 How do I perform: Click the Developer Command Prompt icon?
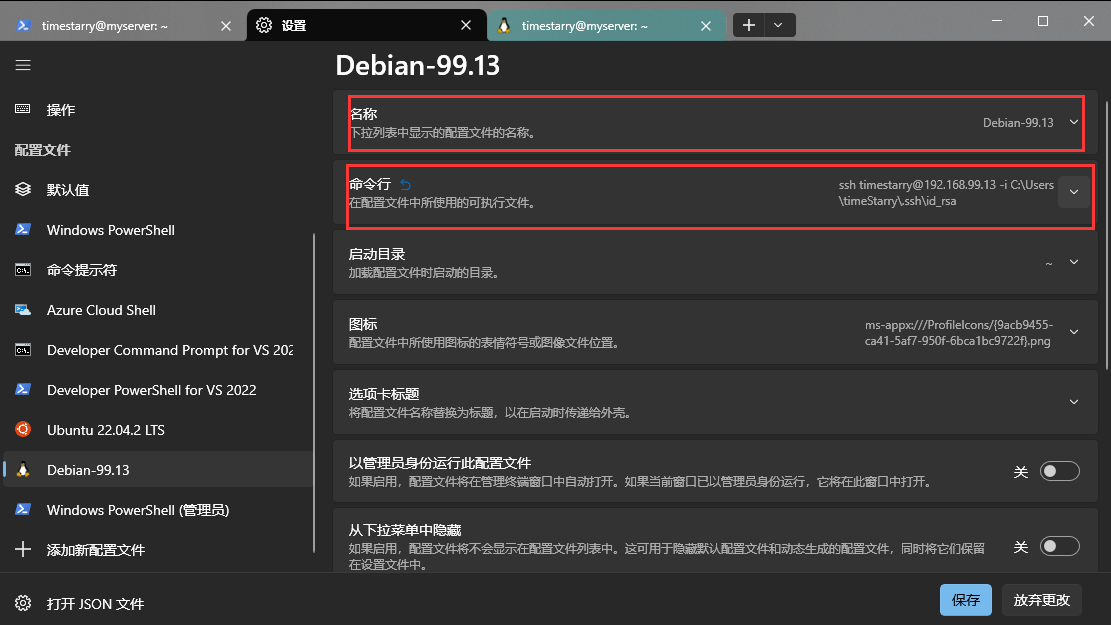click(23, 350)
